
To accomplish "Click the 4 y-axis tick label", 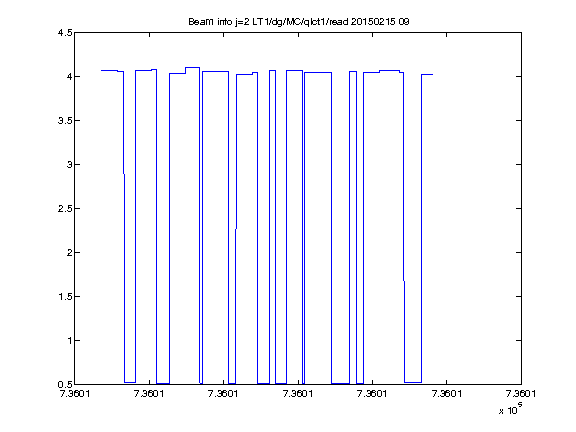I will point(69,76).
